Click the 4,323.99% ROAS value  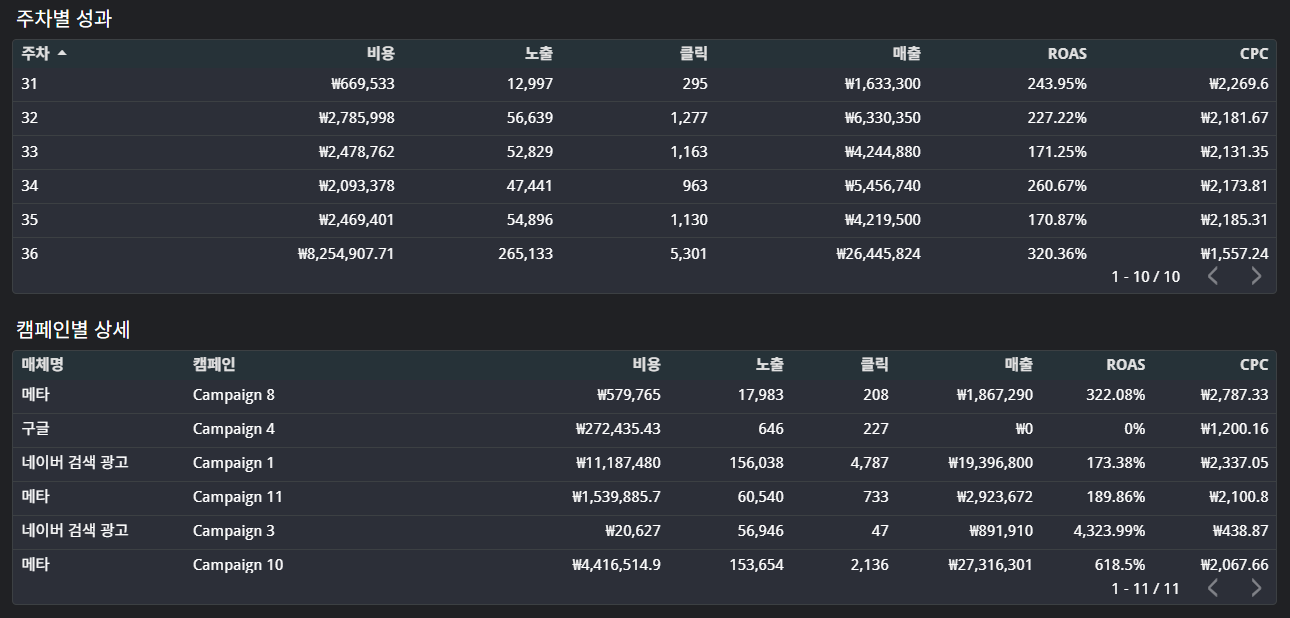tap(1109, 531)
